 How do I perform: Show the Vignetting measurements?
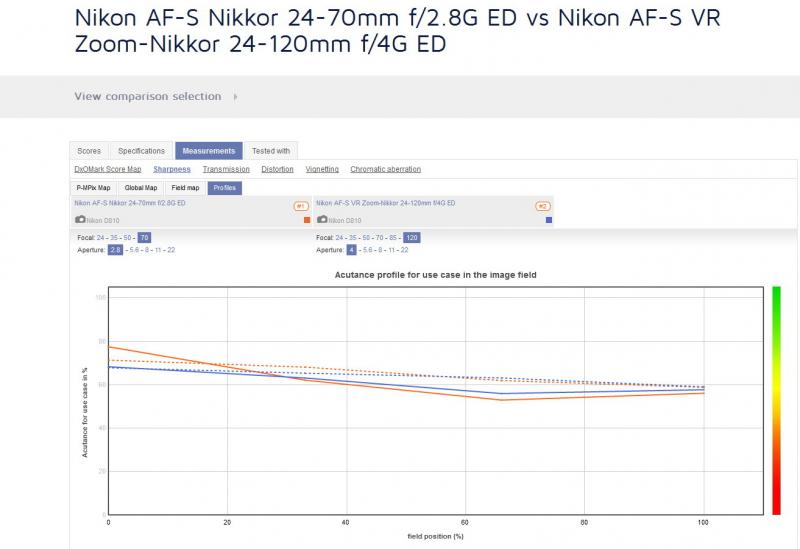(x=322, y=169)
